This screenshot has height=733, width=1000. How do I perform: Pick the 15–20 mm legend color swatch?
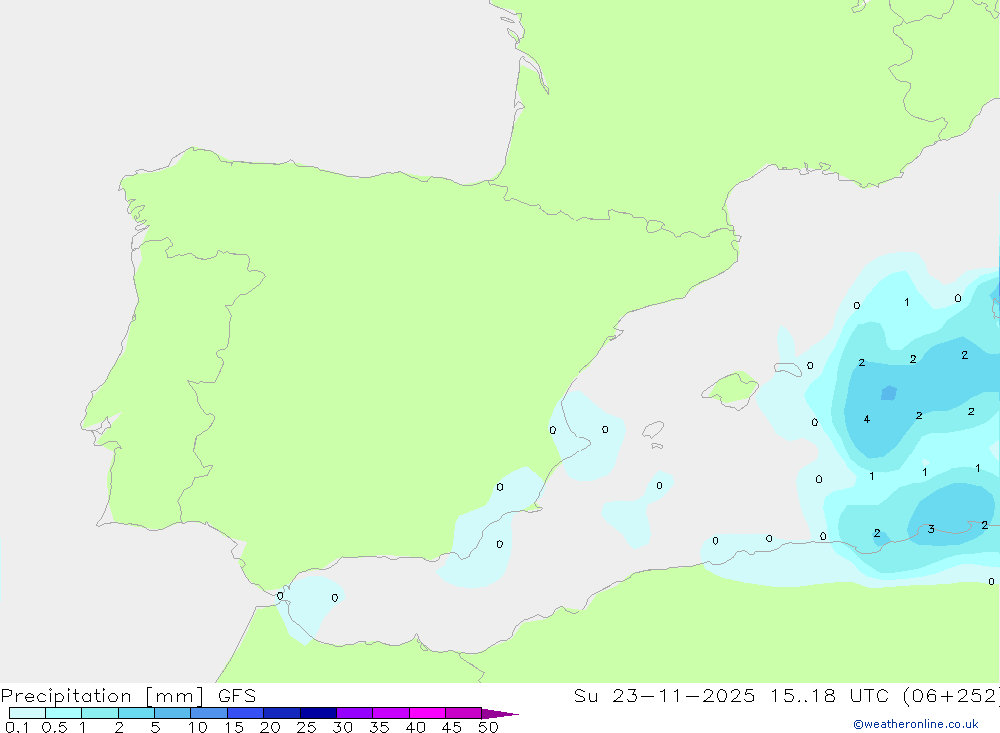[x=245, y=713]
